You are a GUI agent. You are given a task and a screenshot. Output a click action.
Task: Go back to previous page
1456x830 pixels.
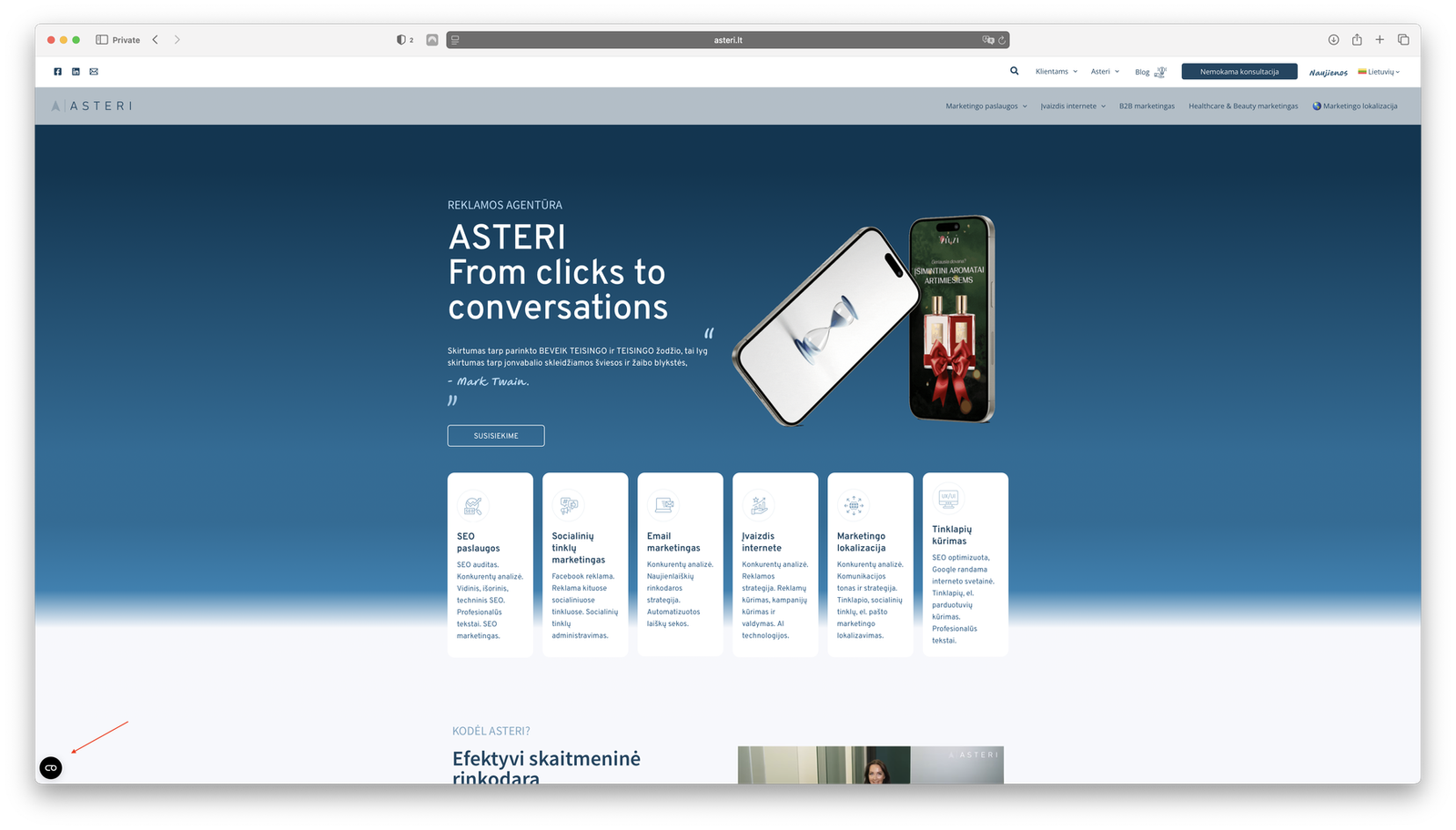pos(156,40)
